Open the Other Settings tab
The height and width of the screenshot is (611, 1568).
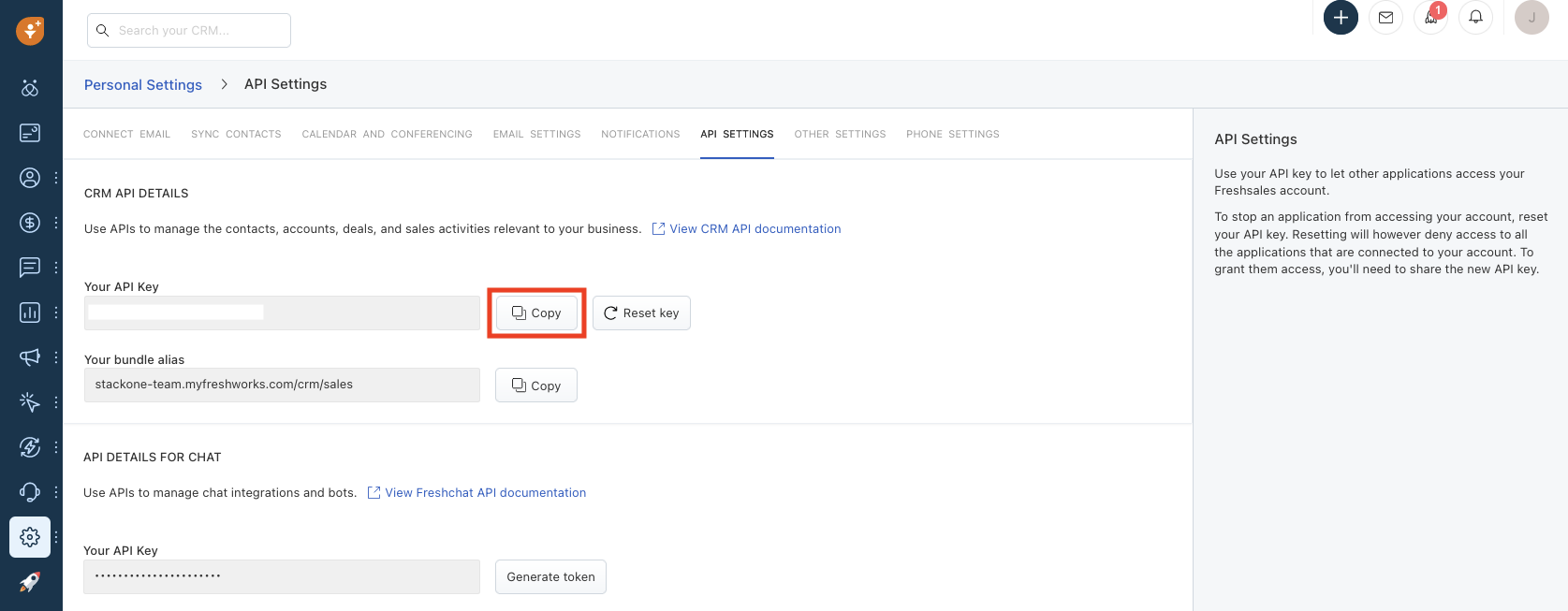click(840, 135)
